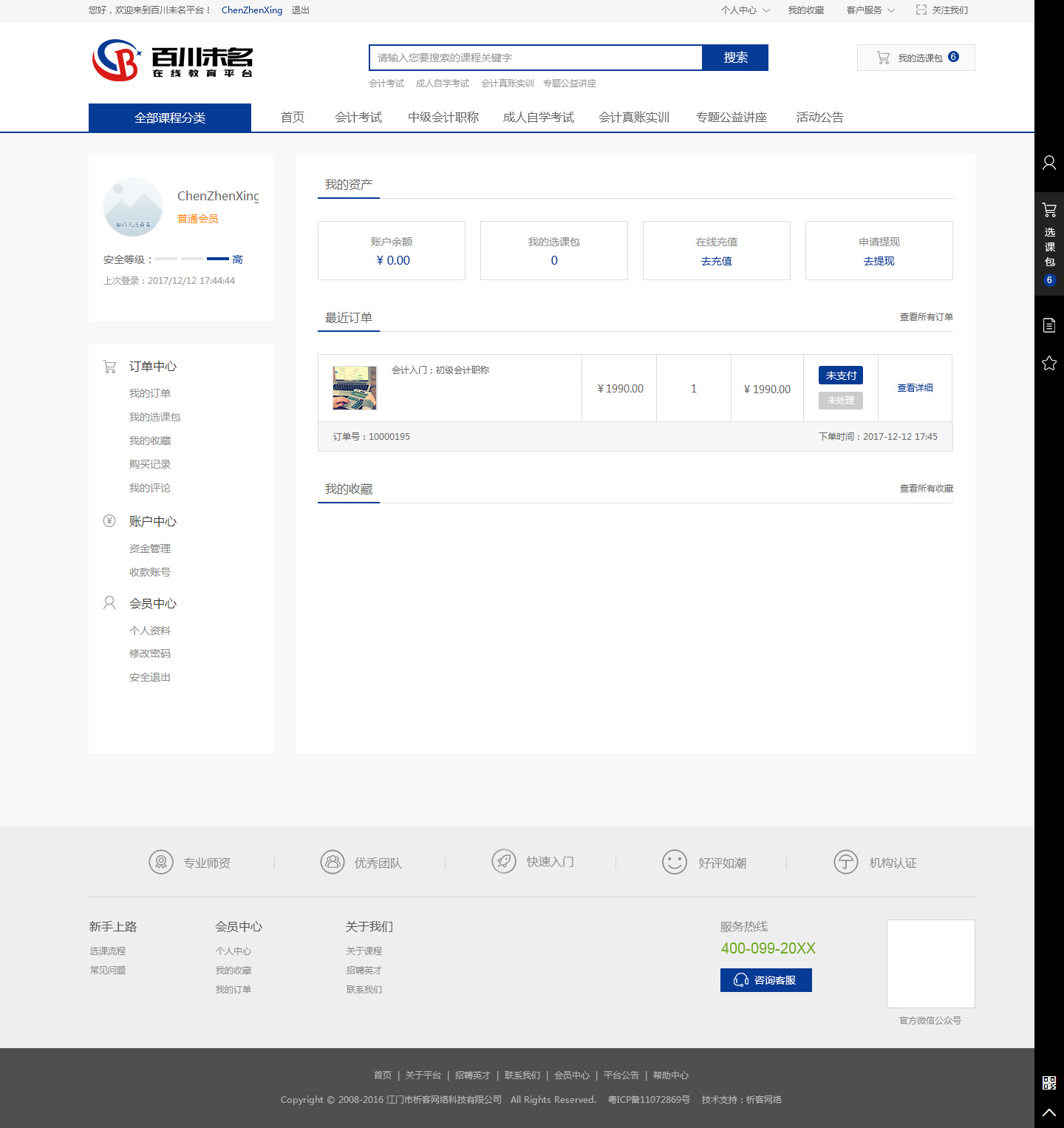Select the 会计考试 navigation tab
This screenshot has height=1128, width=1064.
click(x=358, y=118)
